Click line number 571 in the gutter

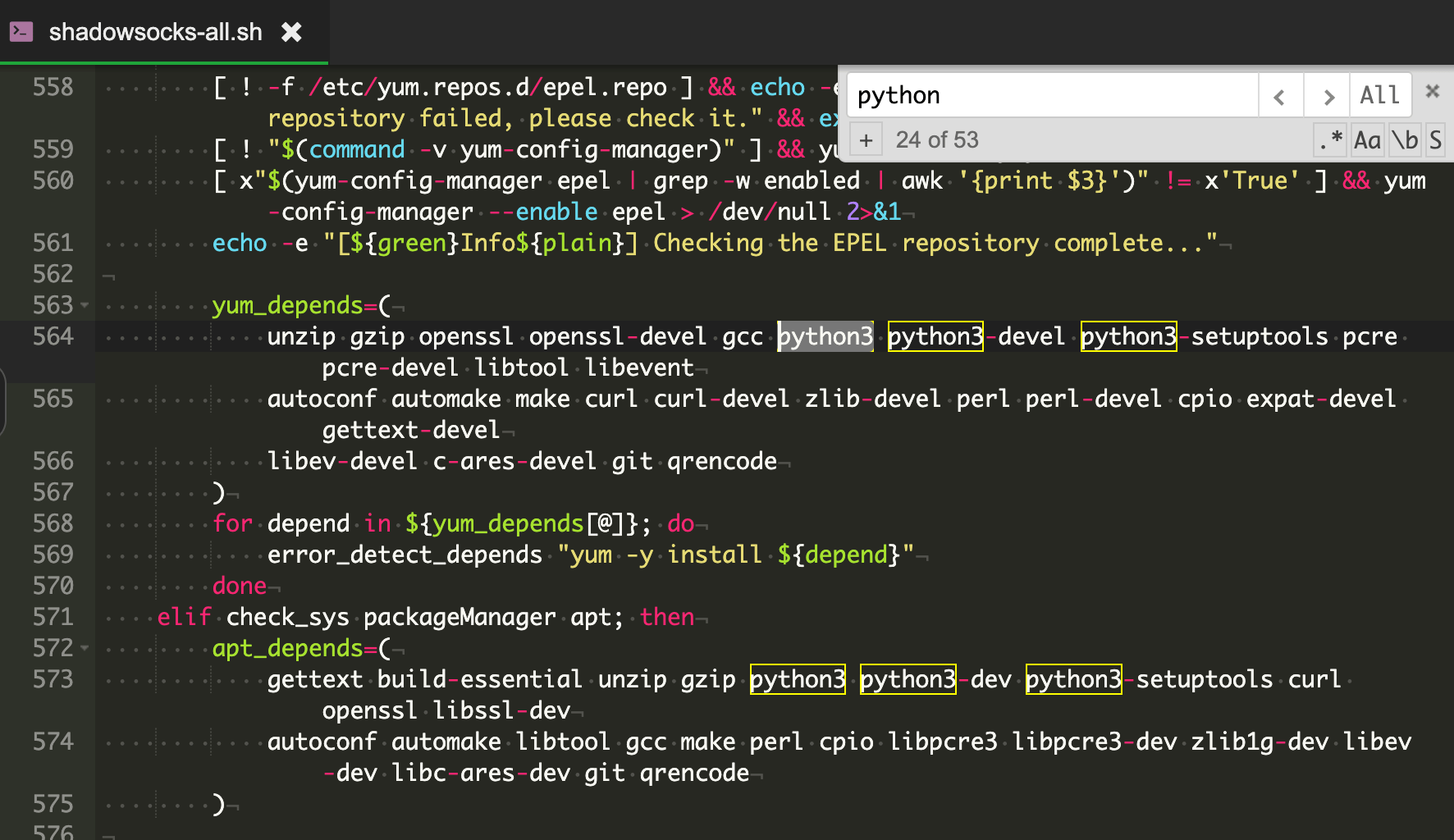[53, 617]
